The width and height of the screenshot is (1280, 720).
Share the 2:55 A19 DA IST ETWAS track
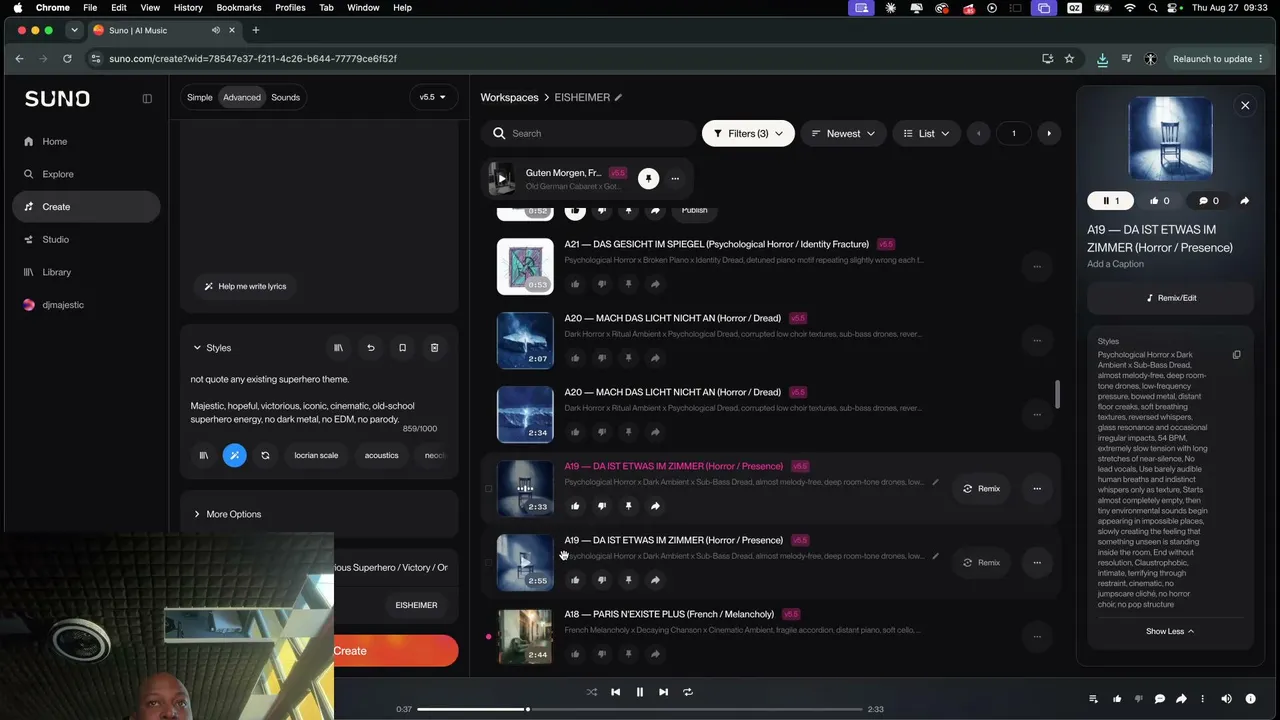(655, 580)
